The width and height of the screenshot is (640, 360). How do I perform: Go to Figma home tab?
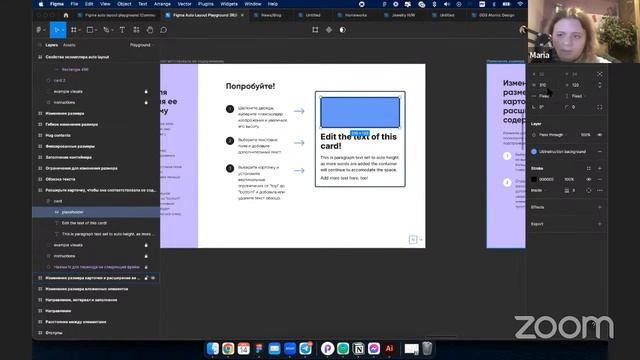click(66, 15)
